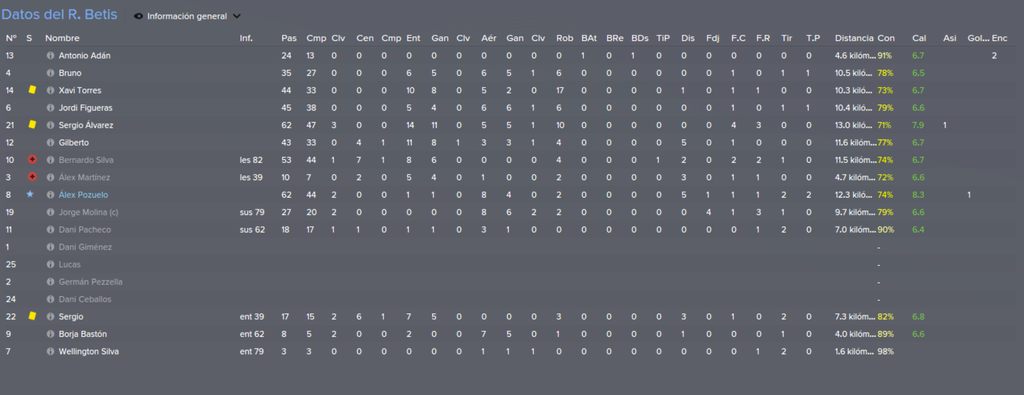
Task: Click the info icon beside Gilberto
Action: pyautogui.click(x=50, y=142)
